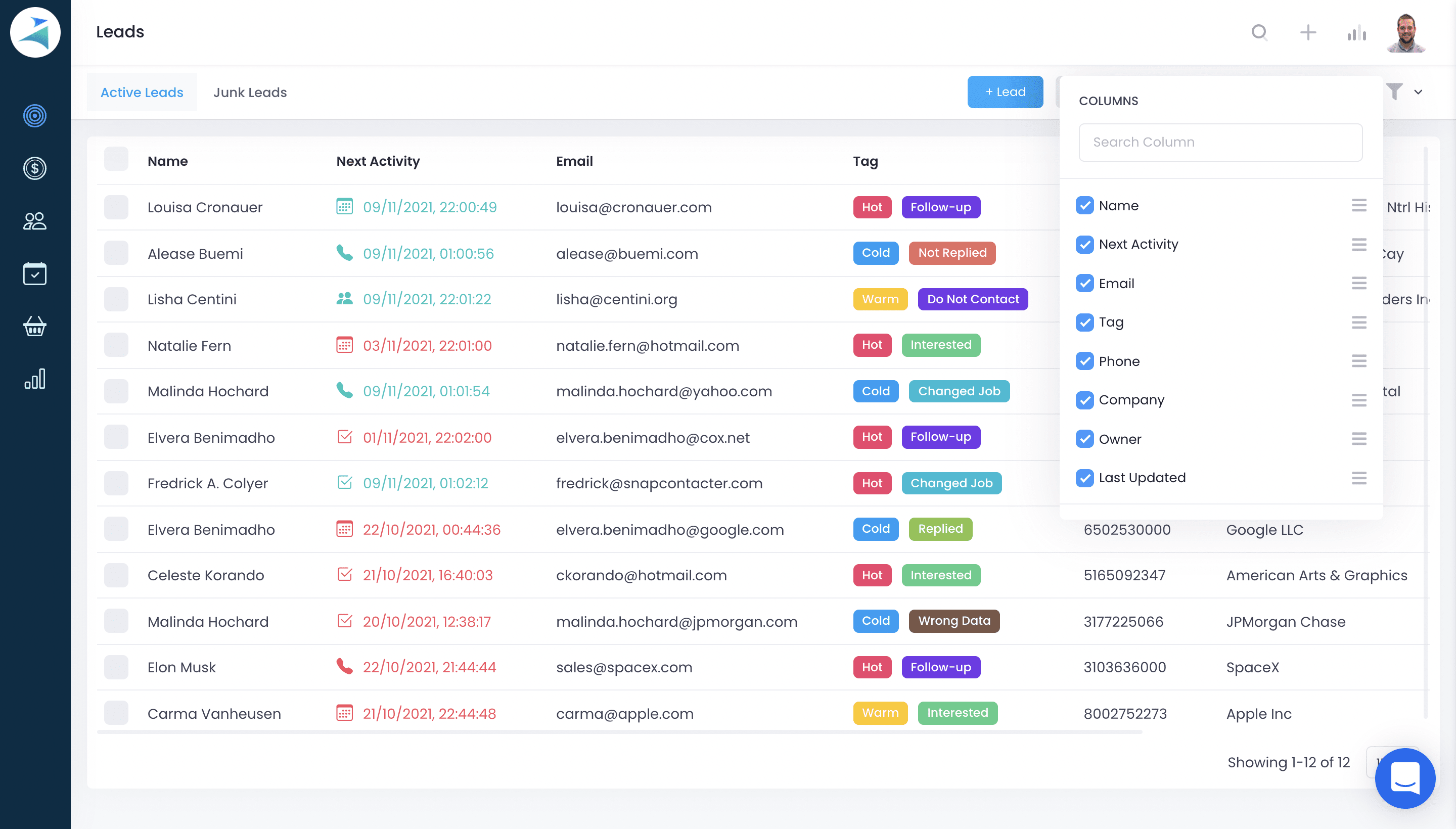Select the Louisa Cronauer row checkbox
Screen dimensions: 1456x829
[116, 207]
